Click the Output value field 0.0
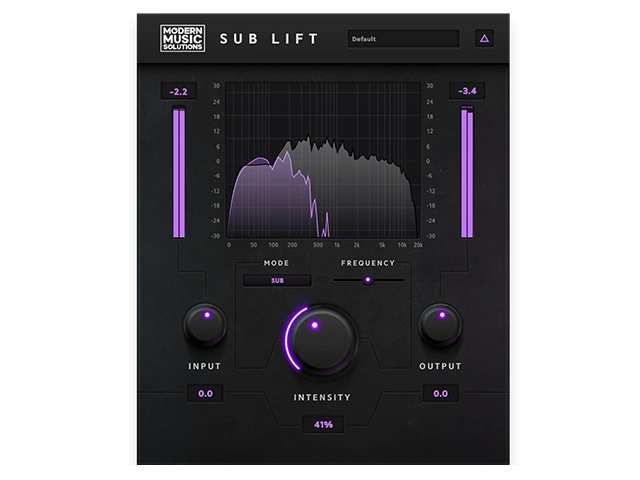The height and width of the screenshot is (480, 640). click(440, 393)
